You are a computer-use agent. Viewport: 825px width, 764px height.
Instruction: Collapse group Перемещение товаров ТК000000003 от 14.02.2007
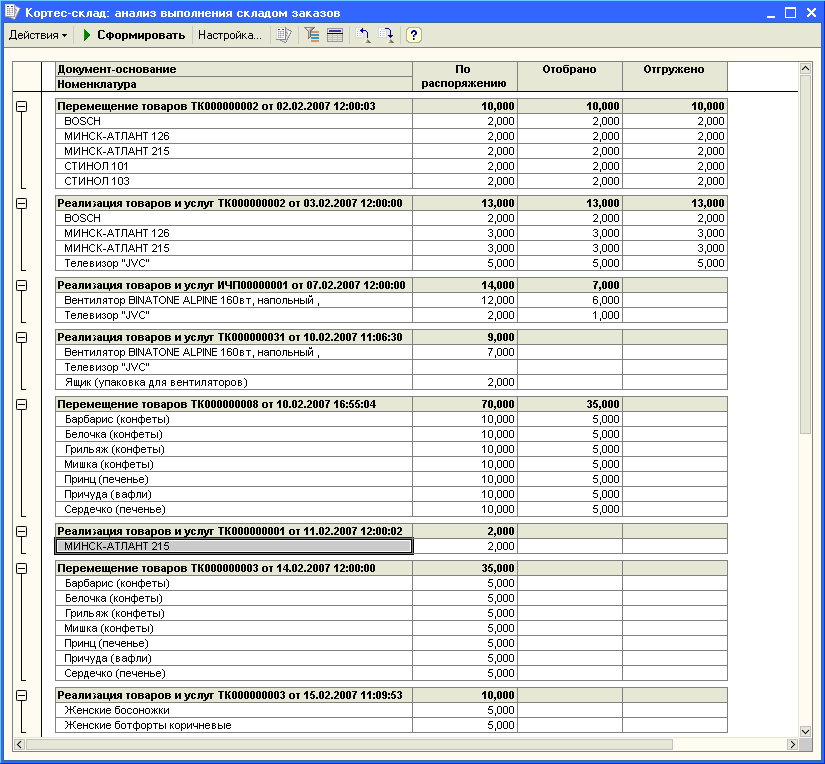pos(22,568)
